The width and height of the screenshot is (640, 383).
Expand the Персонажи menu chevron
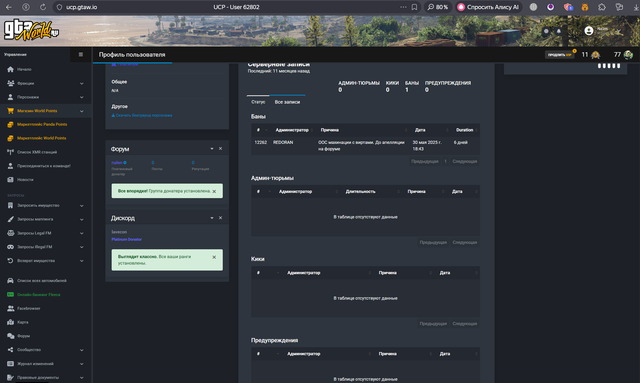(x=82, y=97)
